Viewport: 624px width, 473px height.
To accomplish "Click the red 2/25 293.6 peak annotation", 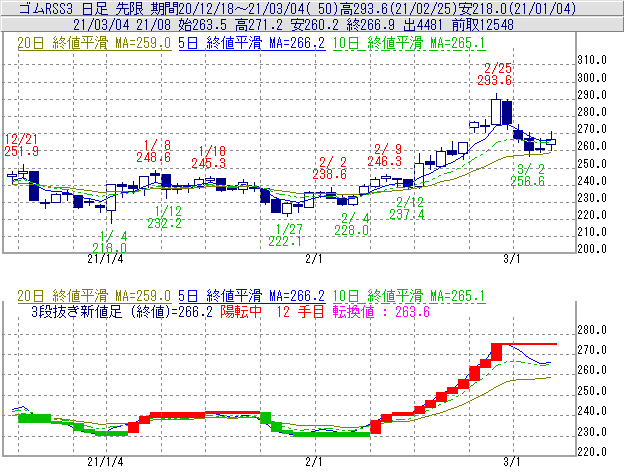I will click(495, 74).
